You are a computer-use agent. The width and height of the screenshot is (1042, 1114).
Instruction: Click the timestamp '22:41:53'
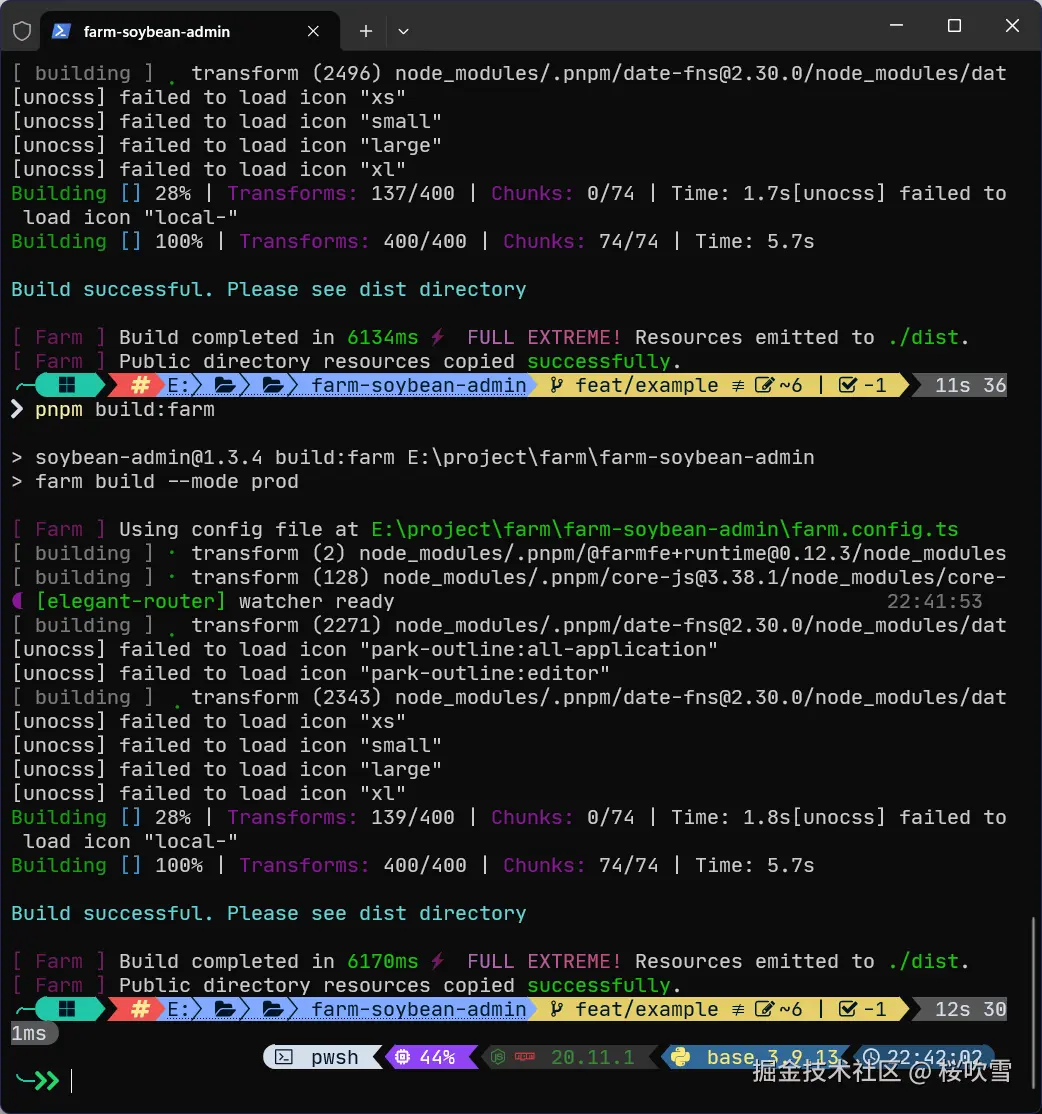click(934, 601)
